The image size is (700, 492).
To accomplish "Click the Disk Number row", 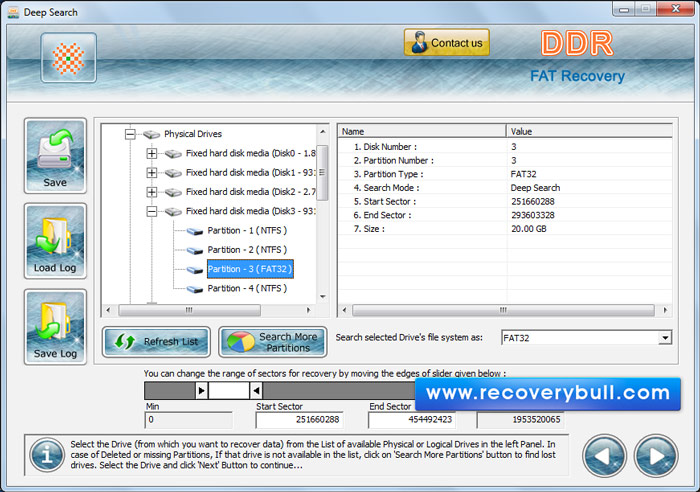I will point(505,146).
